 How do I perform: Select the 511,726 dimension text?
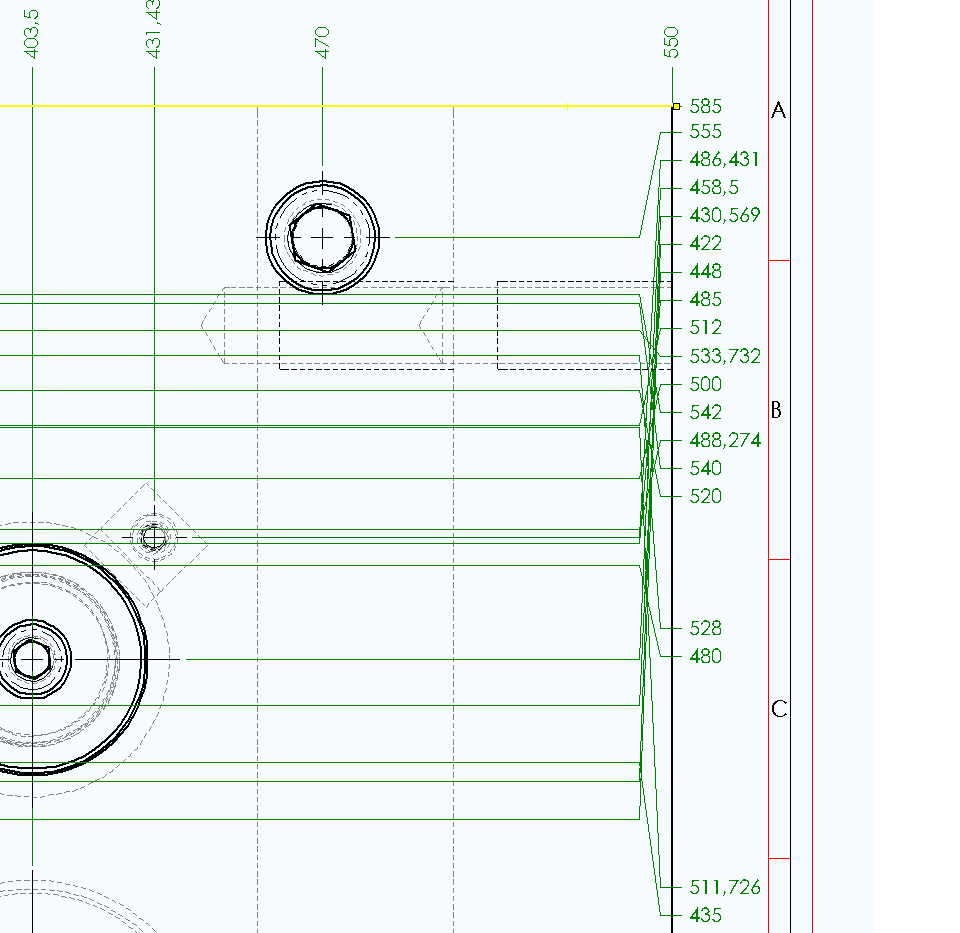[x=725, y=887]
